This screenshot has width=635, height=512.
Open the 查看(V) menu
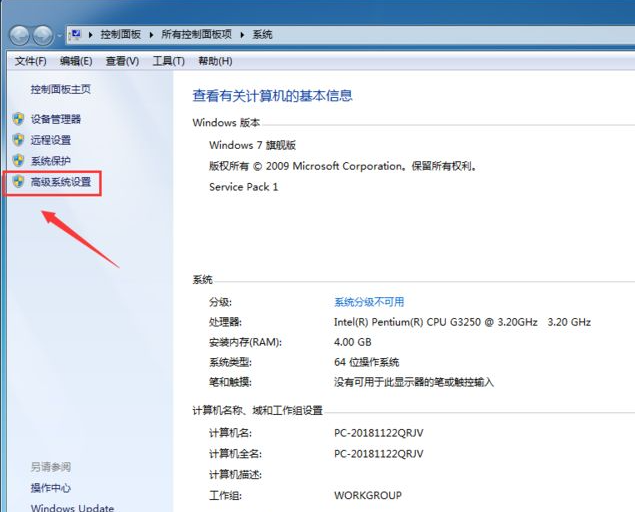coord(122,61)
